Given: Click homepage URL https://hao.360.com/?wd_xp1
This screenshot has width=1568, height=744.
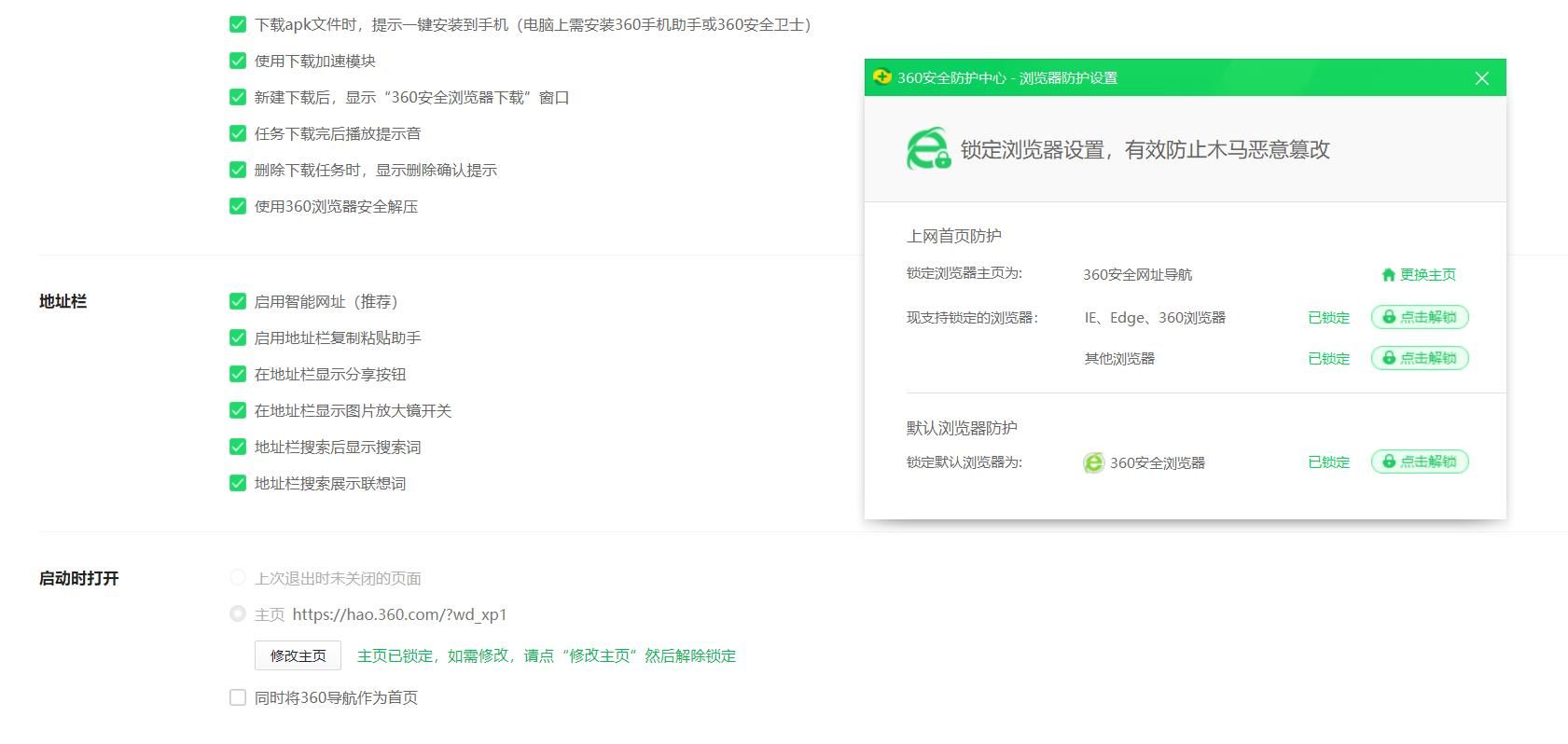Looking at the screenshot, I should (399, 614).
